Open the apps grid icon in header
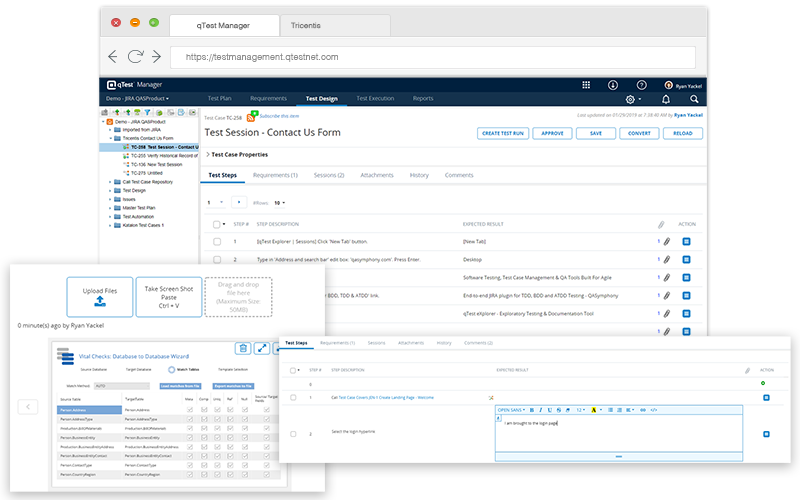This screenshot has width=800, height=500. click(x=586, y=85)
